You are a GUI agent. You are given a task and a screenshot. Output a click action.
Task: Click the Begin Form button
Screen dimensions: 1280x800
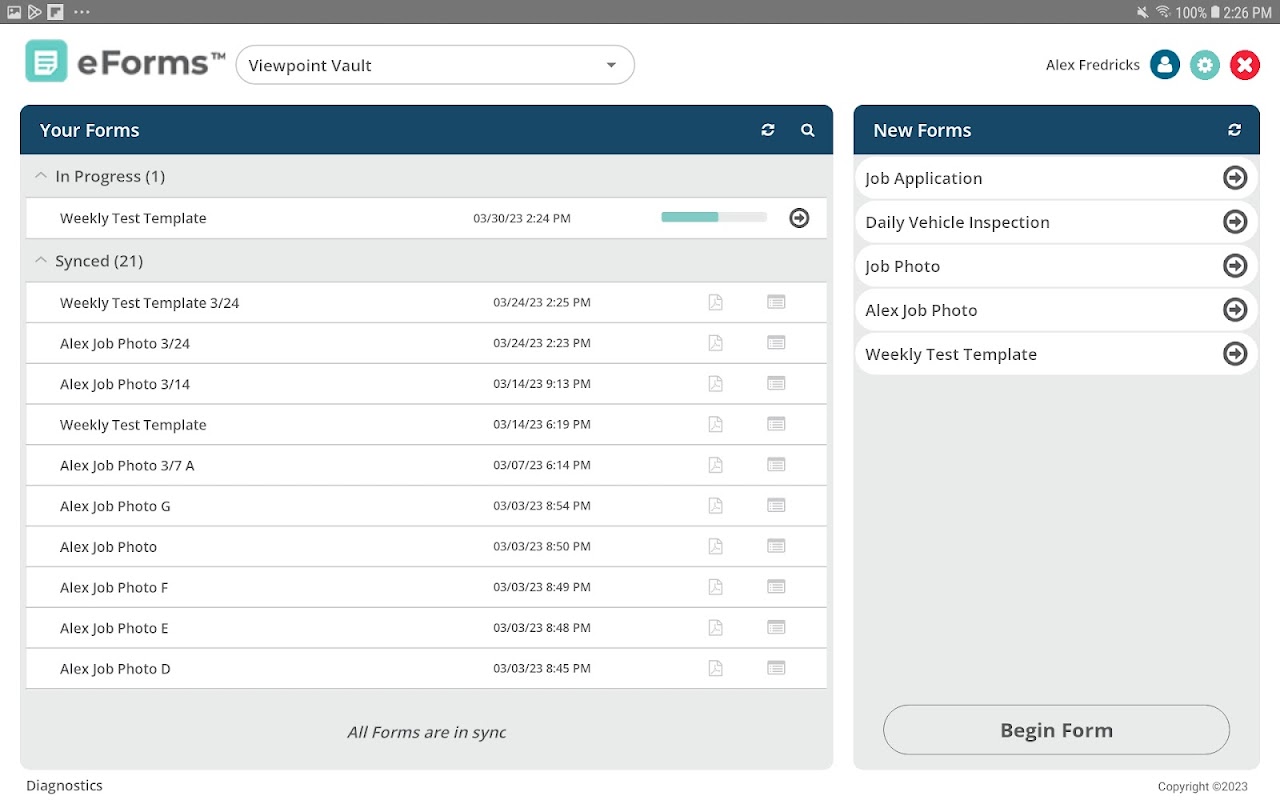pyautogui.click(x=1056, y=730)
